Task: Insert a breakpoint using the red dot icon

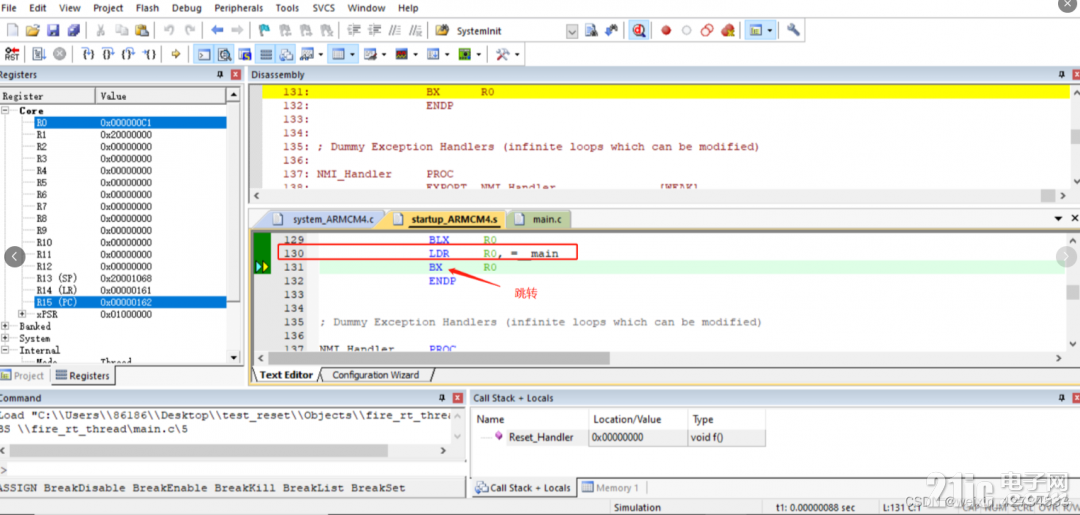Action: 666,30
